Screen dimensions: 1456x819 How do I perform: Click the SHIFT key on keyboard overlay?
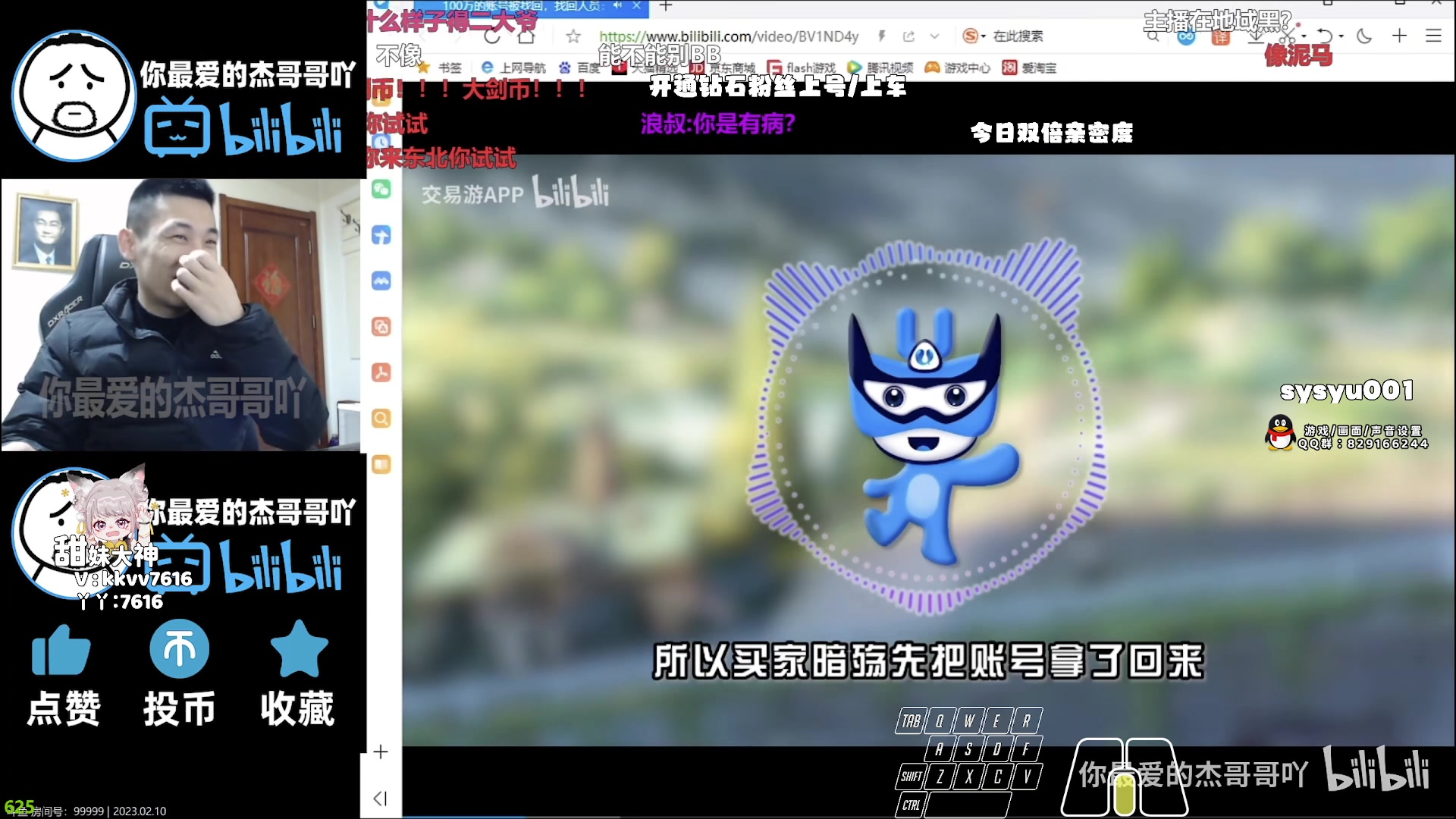(x=911, y=777)
